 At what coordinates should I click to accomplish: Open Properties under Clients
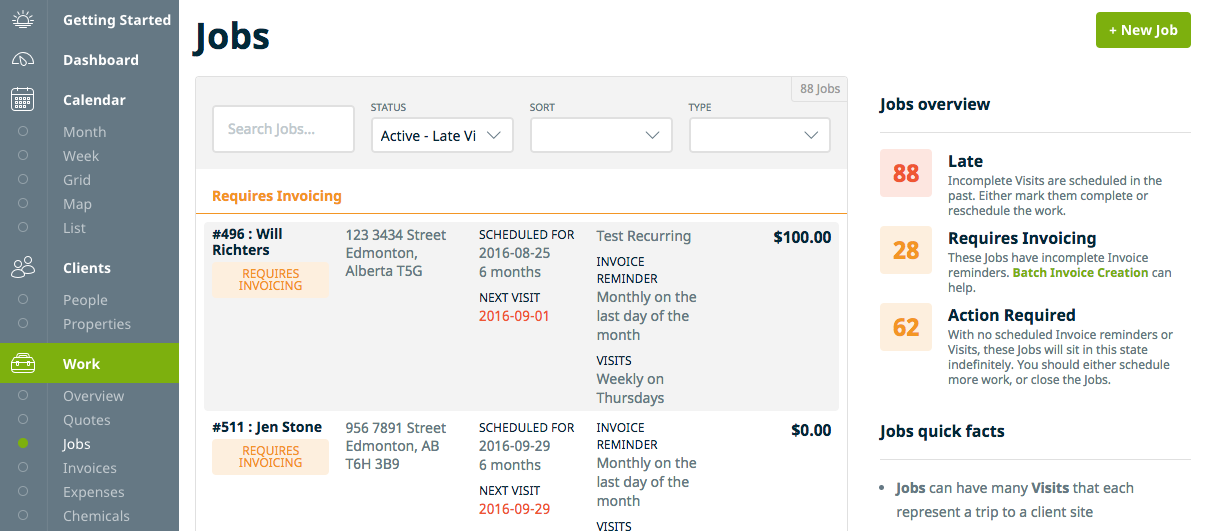[x=97, y=324]
